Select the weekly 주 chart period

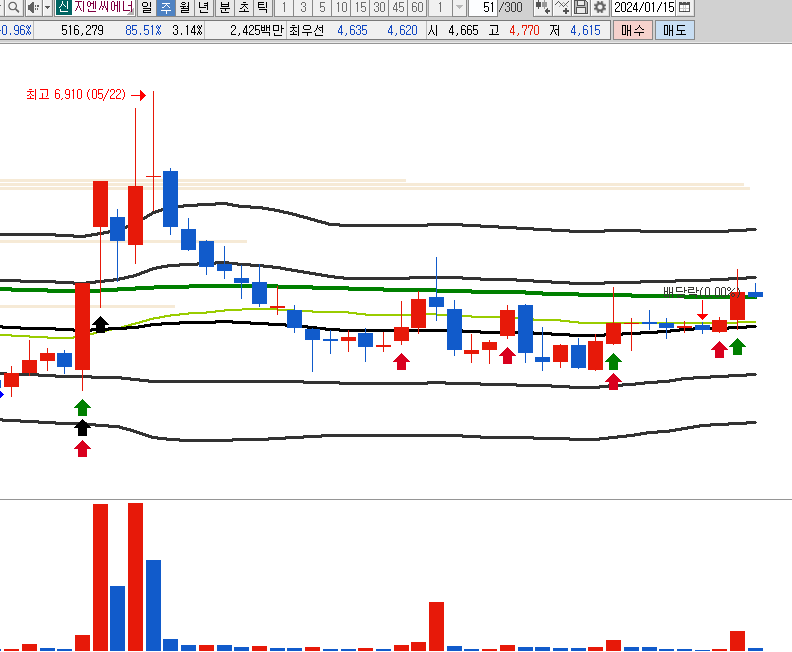click(x=166, y=8)
